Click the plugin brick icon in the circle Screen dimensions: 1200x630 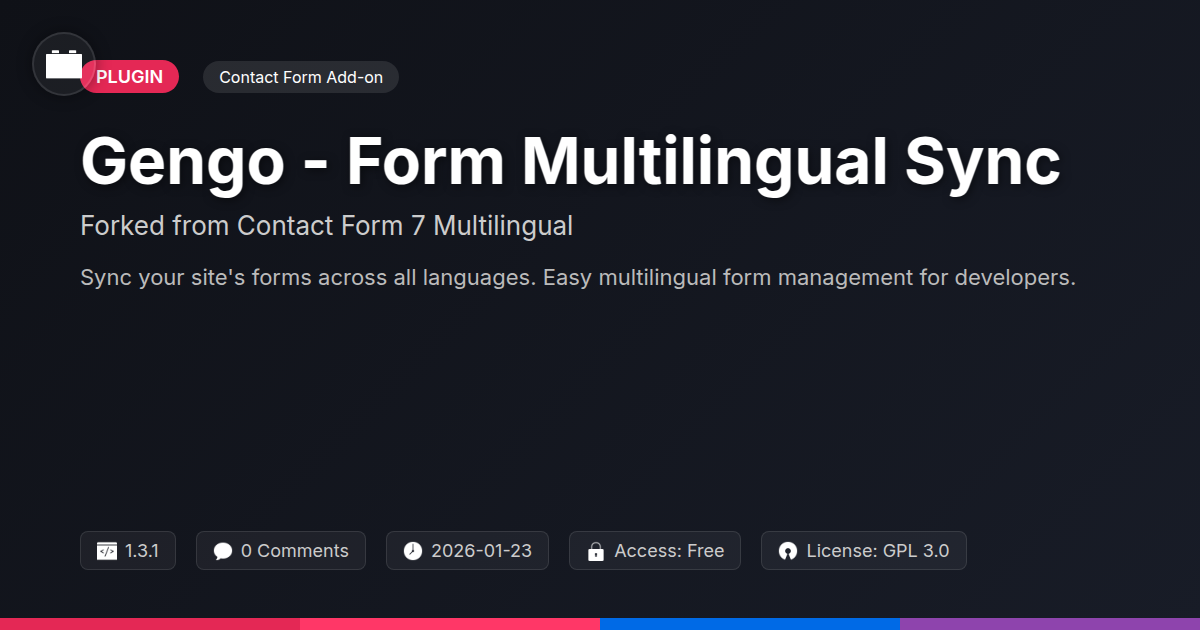pyautogui.click(x=64, y=64)
